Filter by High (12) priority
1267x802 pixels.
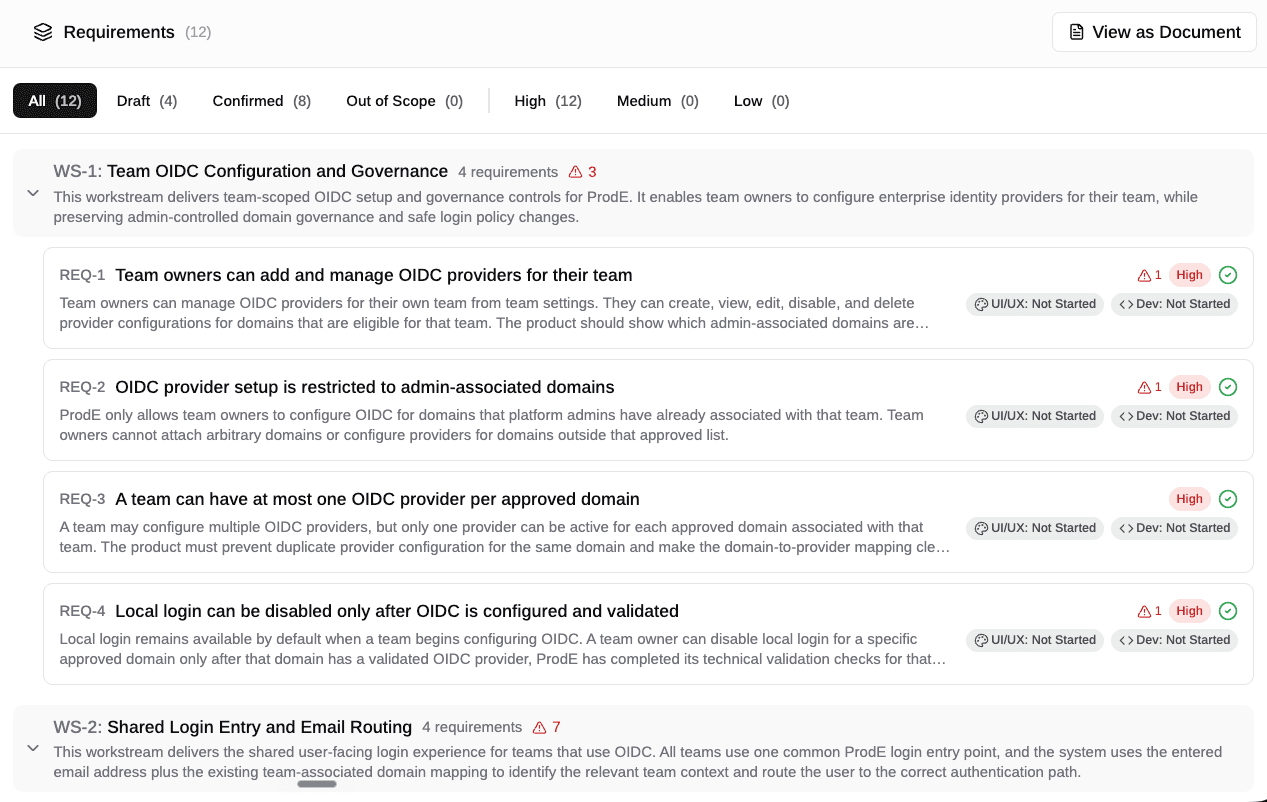548,101
